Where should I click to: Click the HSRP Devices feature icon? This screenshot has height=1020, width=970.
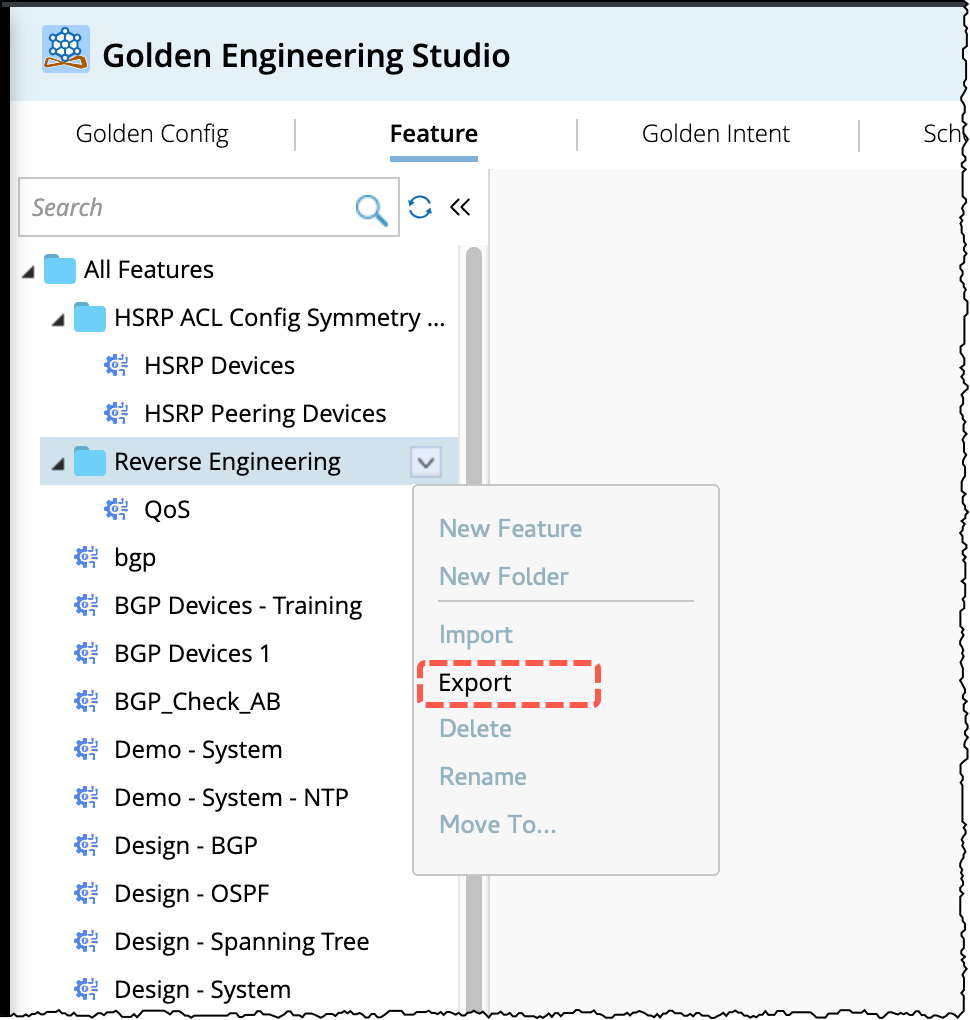click(117, 366)
